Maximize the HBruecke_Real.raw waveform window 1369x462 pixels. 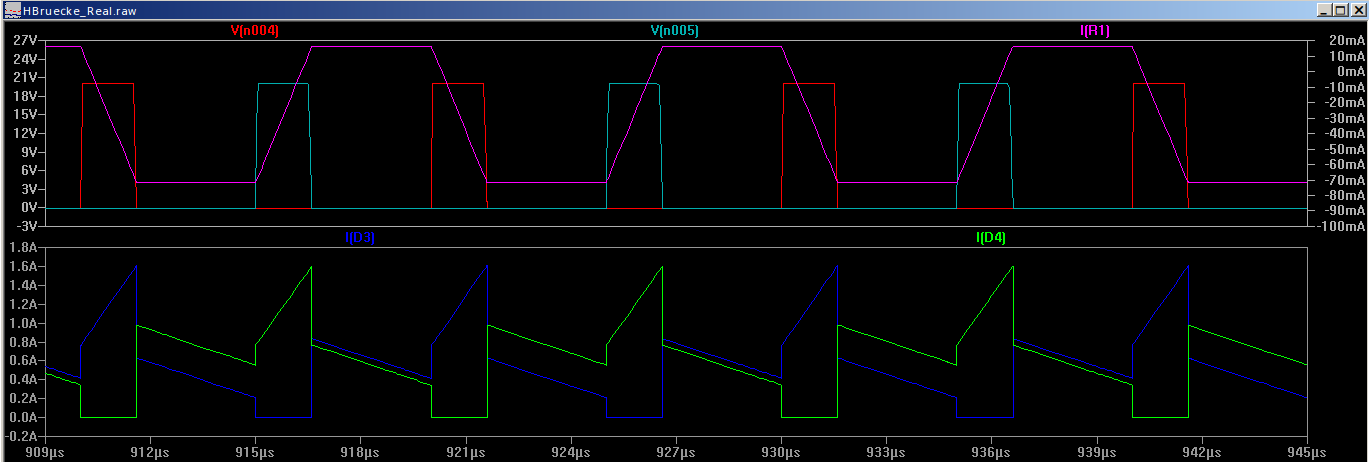coord(1340,9)
